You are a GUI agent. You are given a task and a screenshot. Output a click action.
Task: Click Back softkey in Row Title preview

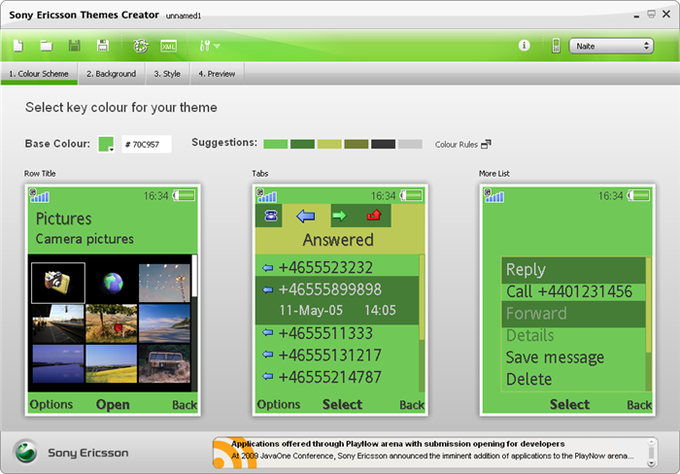(184, 405)
